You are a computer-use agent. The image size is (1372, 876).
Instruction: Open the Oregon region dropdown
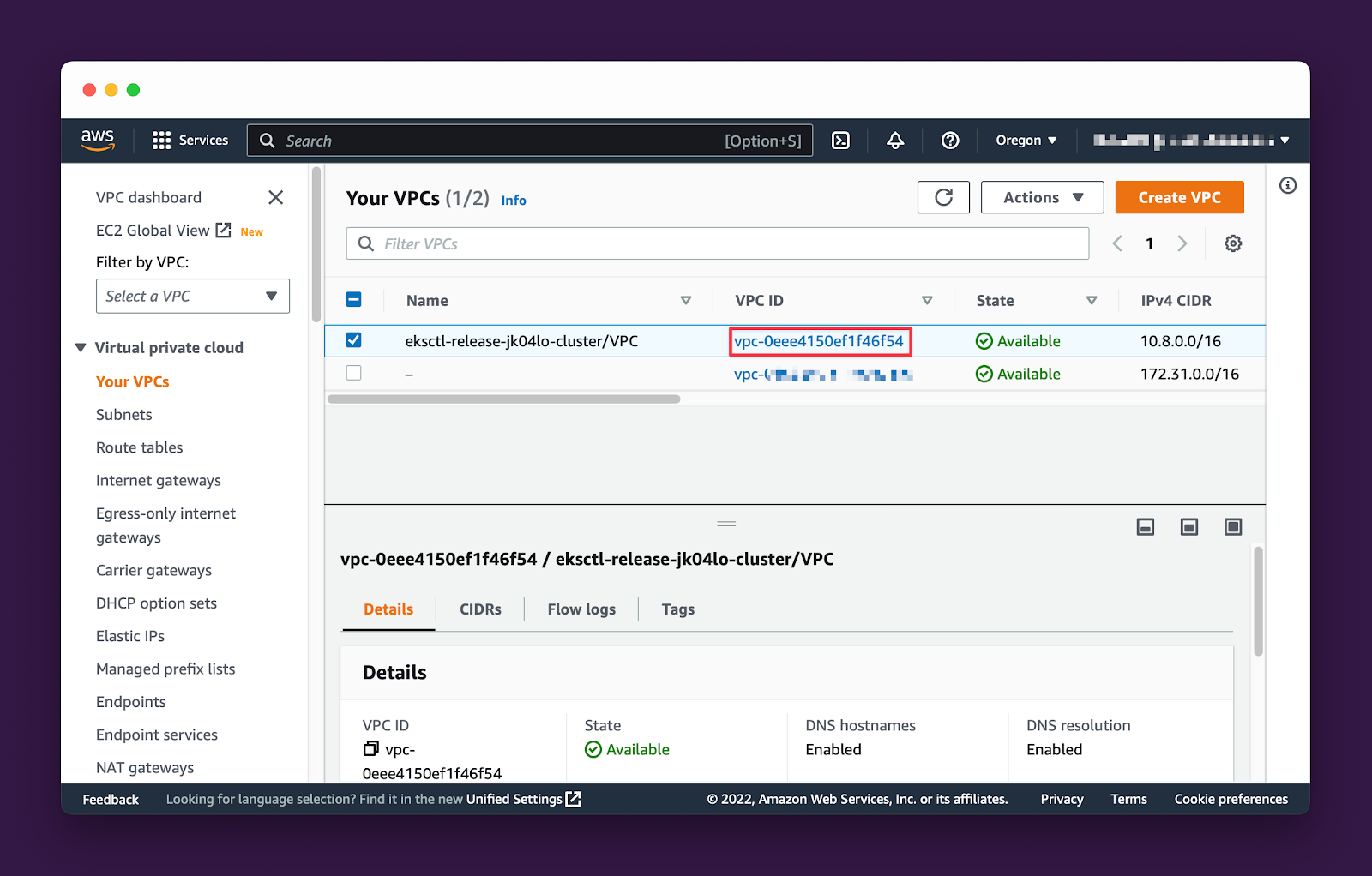1026,141
